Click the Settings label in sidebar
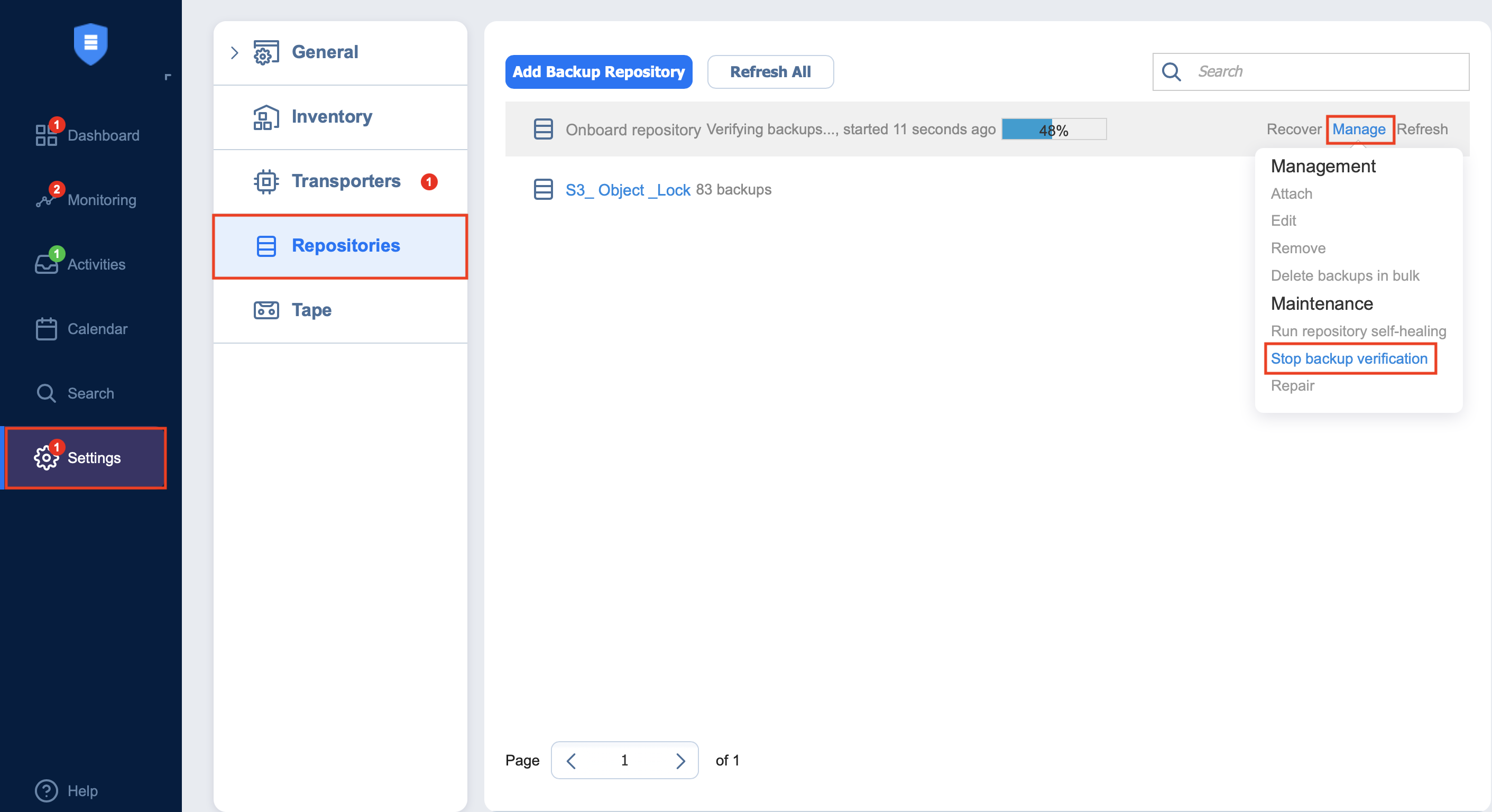The height and width of the screenshot is (812, 1492). (95, 458)
